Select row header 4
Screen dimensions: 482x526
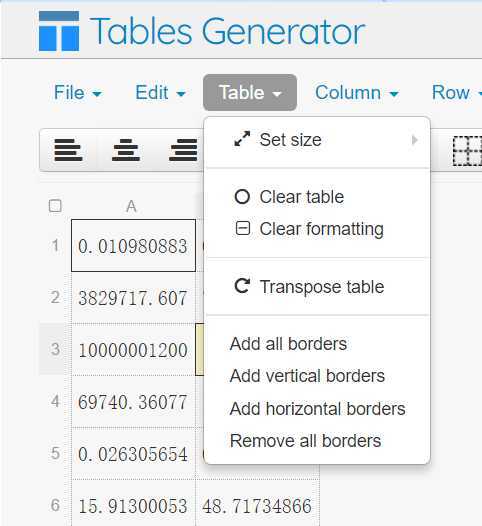point(55,401)
